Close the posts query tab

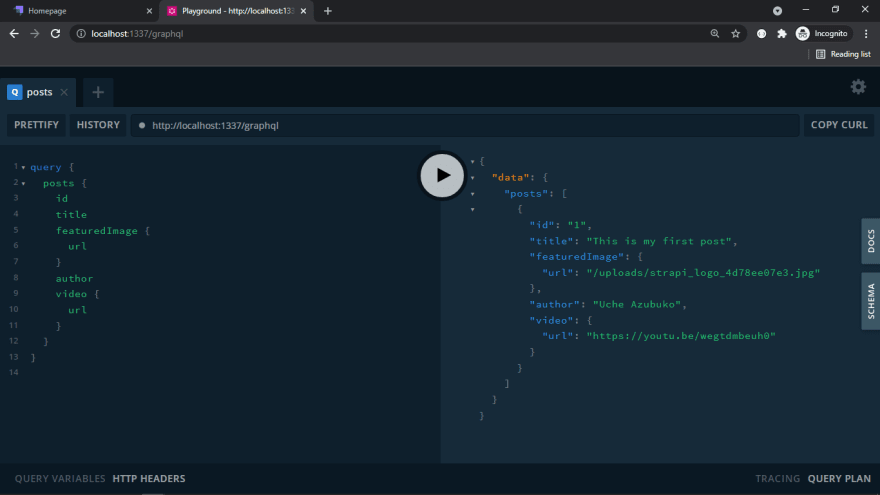[x=64, y=92]
